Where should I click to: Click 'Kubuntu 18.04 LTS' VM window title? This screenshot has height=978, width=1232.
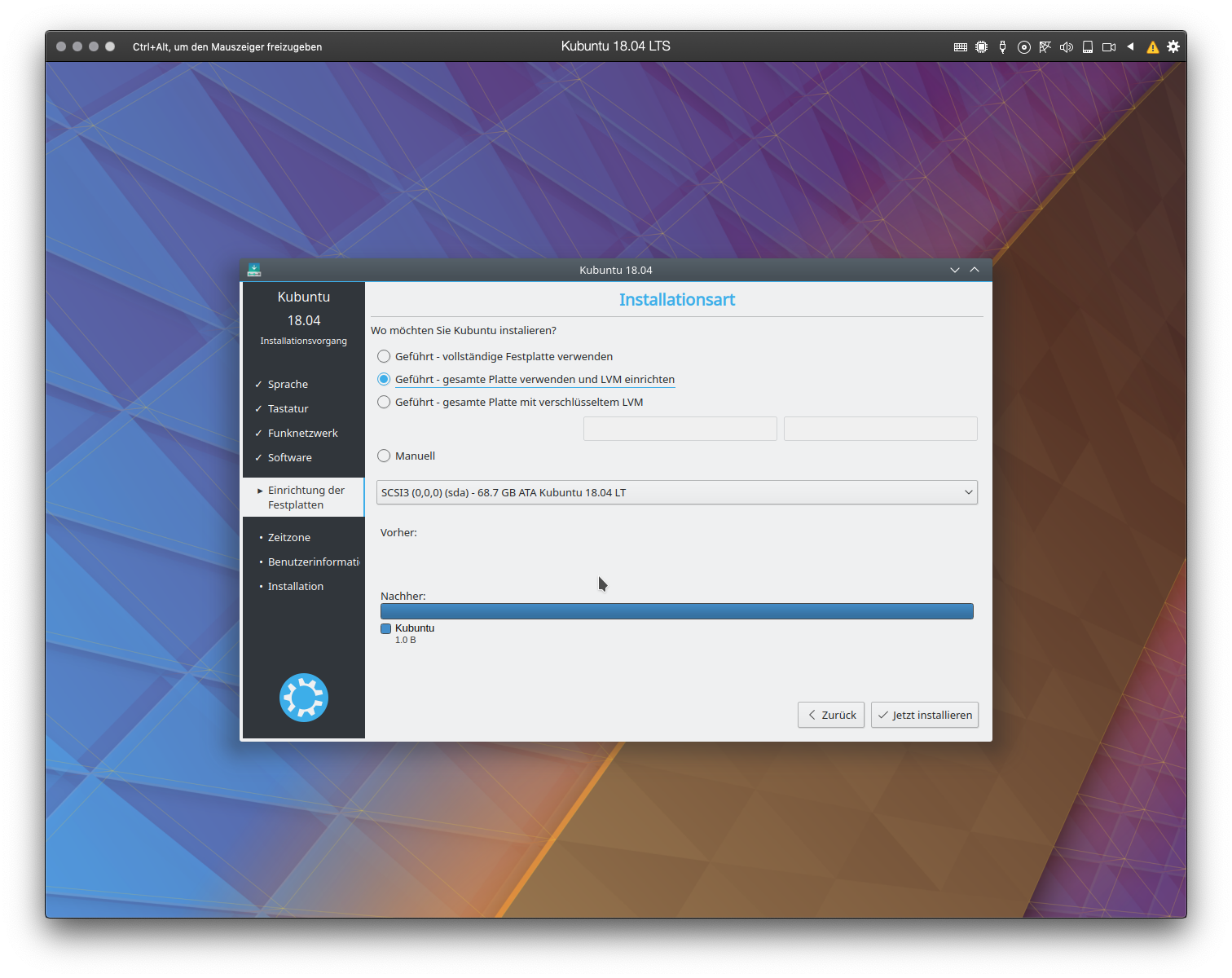click(x=616, y=46)
